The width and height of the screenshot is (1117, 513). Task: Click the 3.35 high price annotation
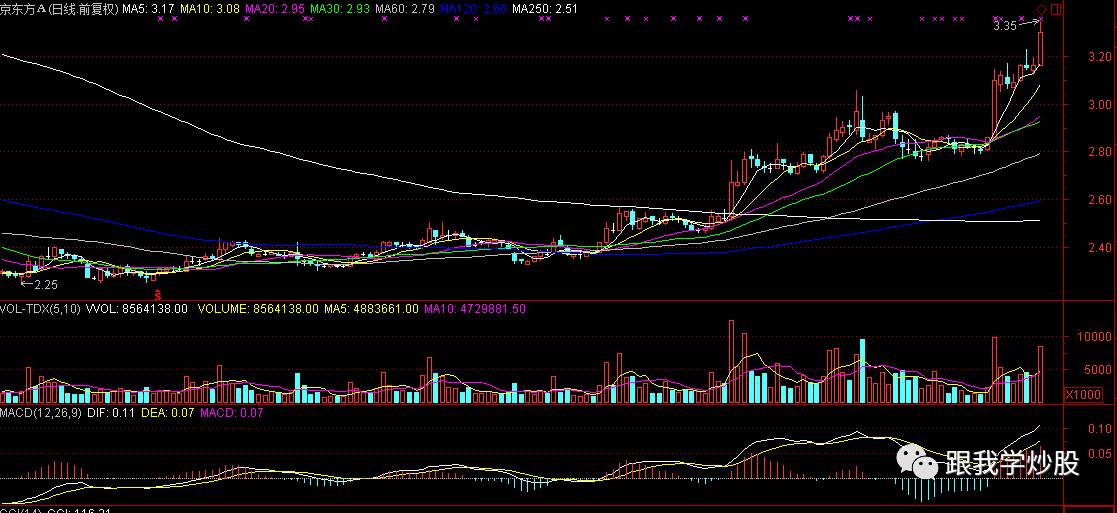point(1004,26)
